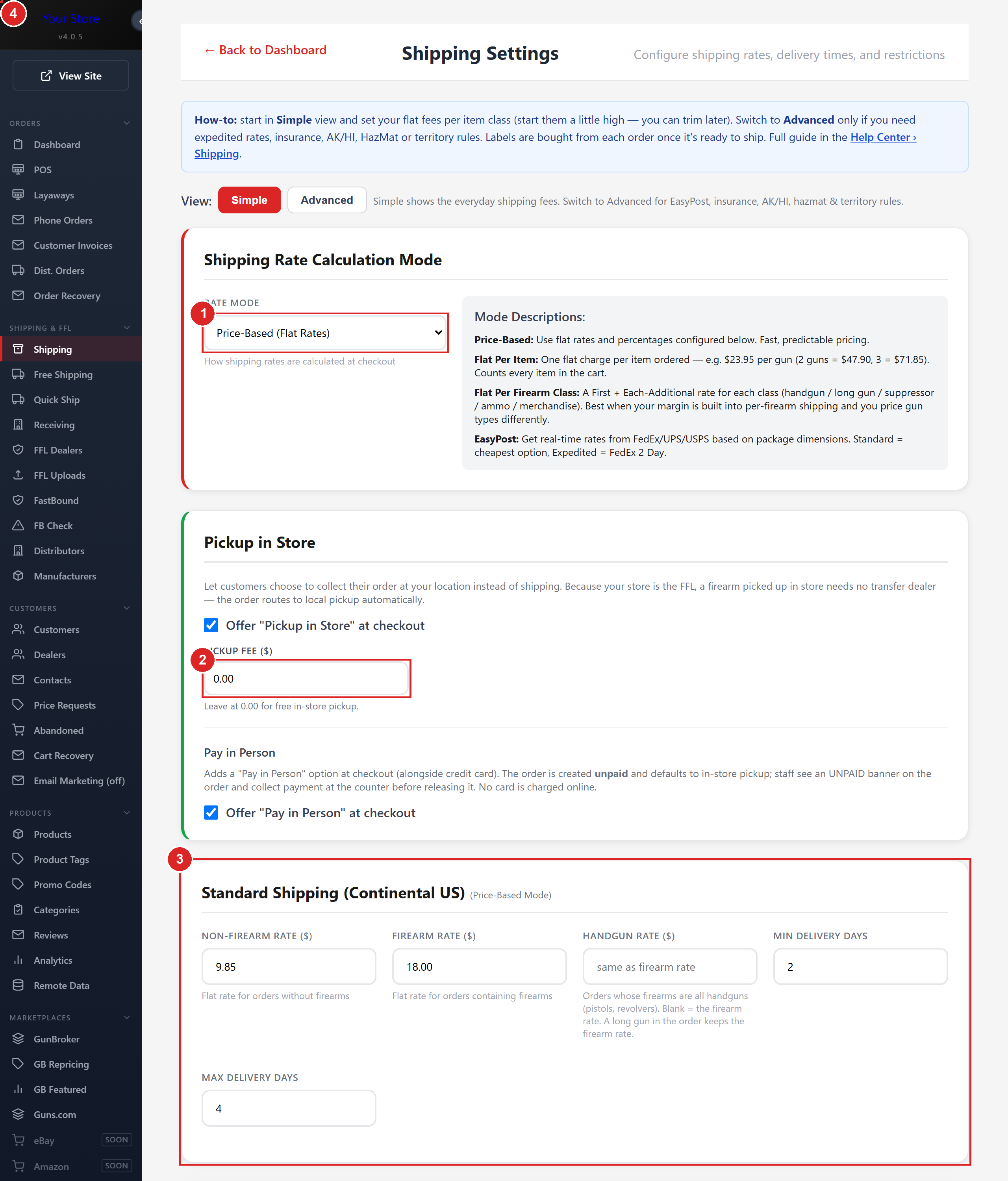
Task: Click the Contacts envelope icon
Action: 18,679
